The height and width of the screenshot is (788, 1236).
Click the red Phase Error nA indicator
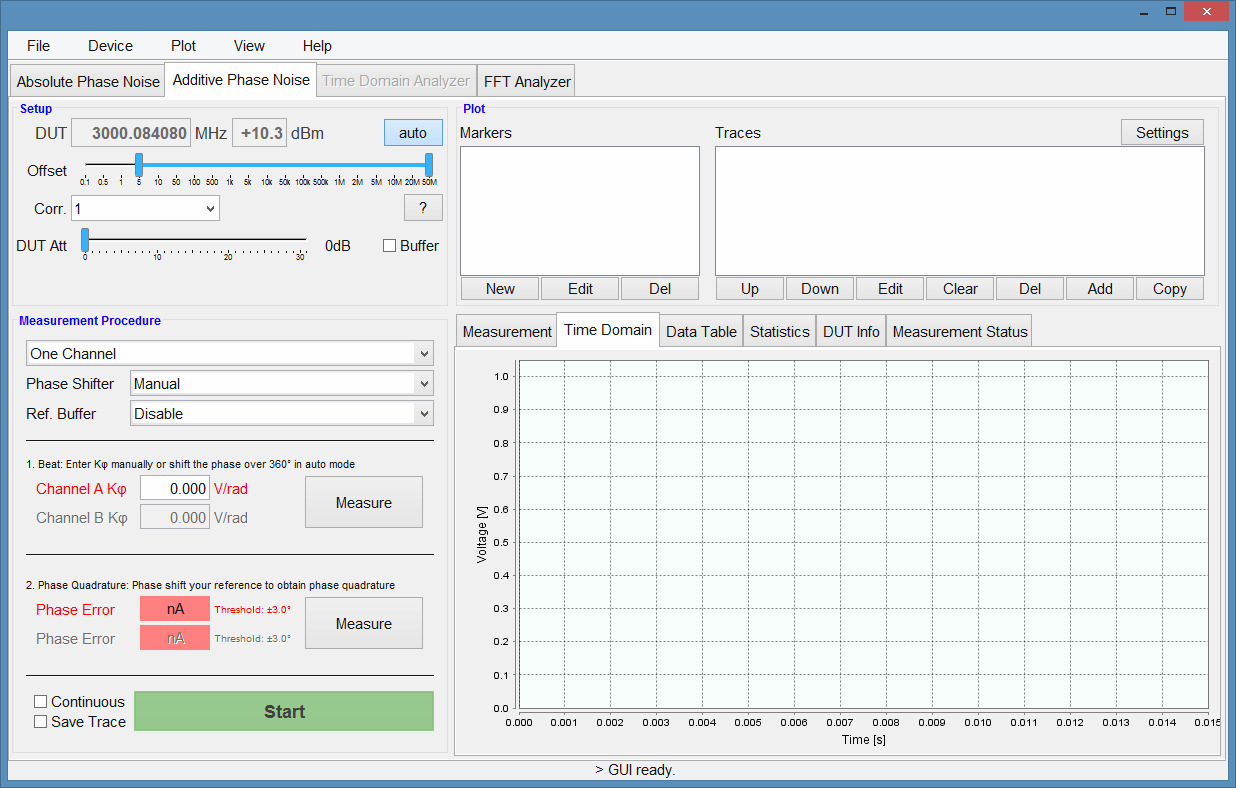[175, 610]
